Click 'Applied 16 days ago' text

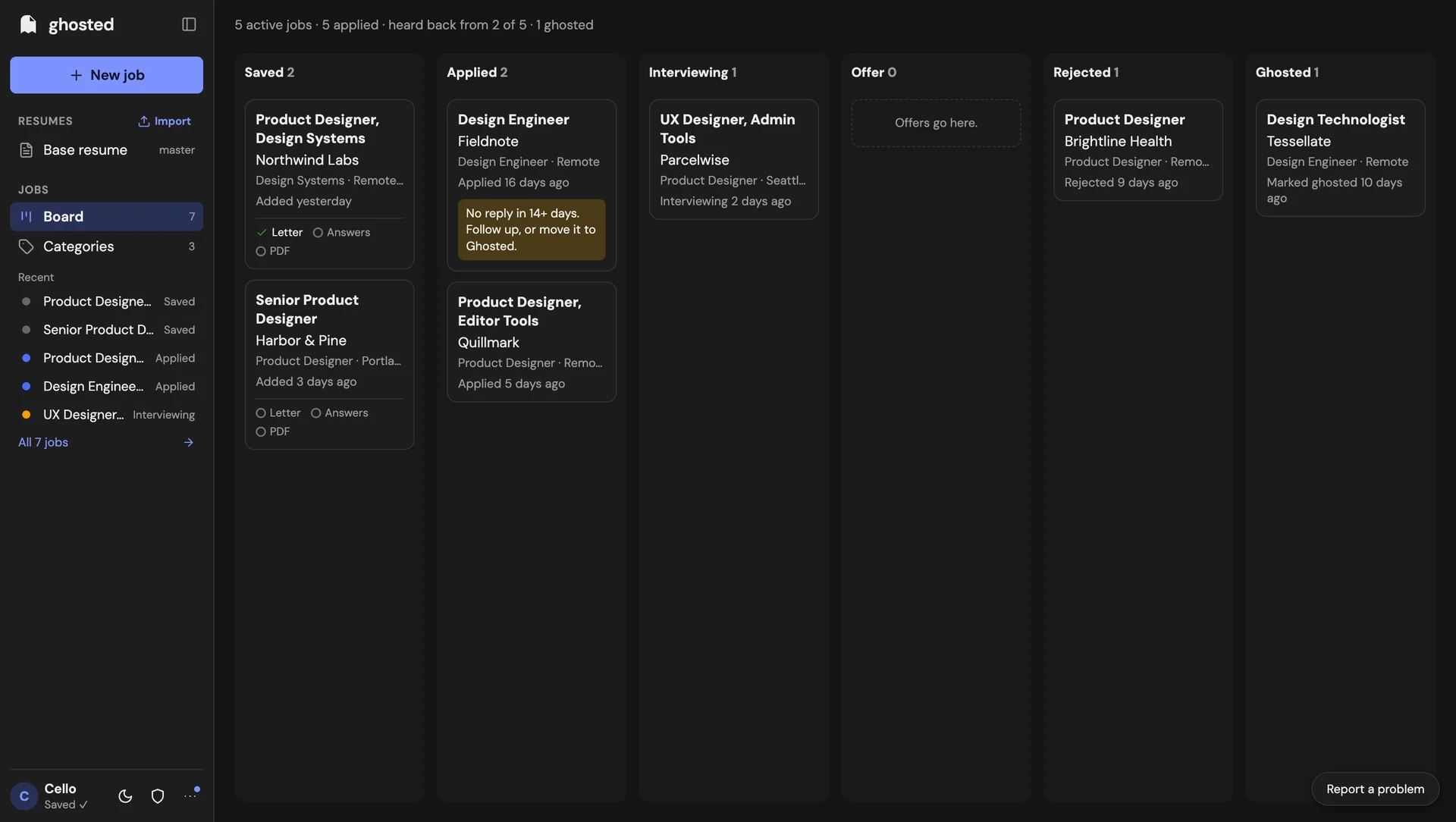[x=513, y=183]
